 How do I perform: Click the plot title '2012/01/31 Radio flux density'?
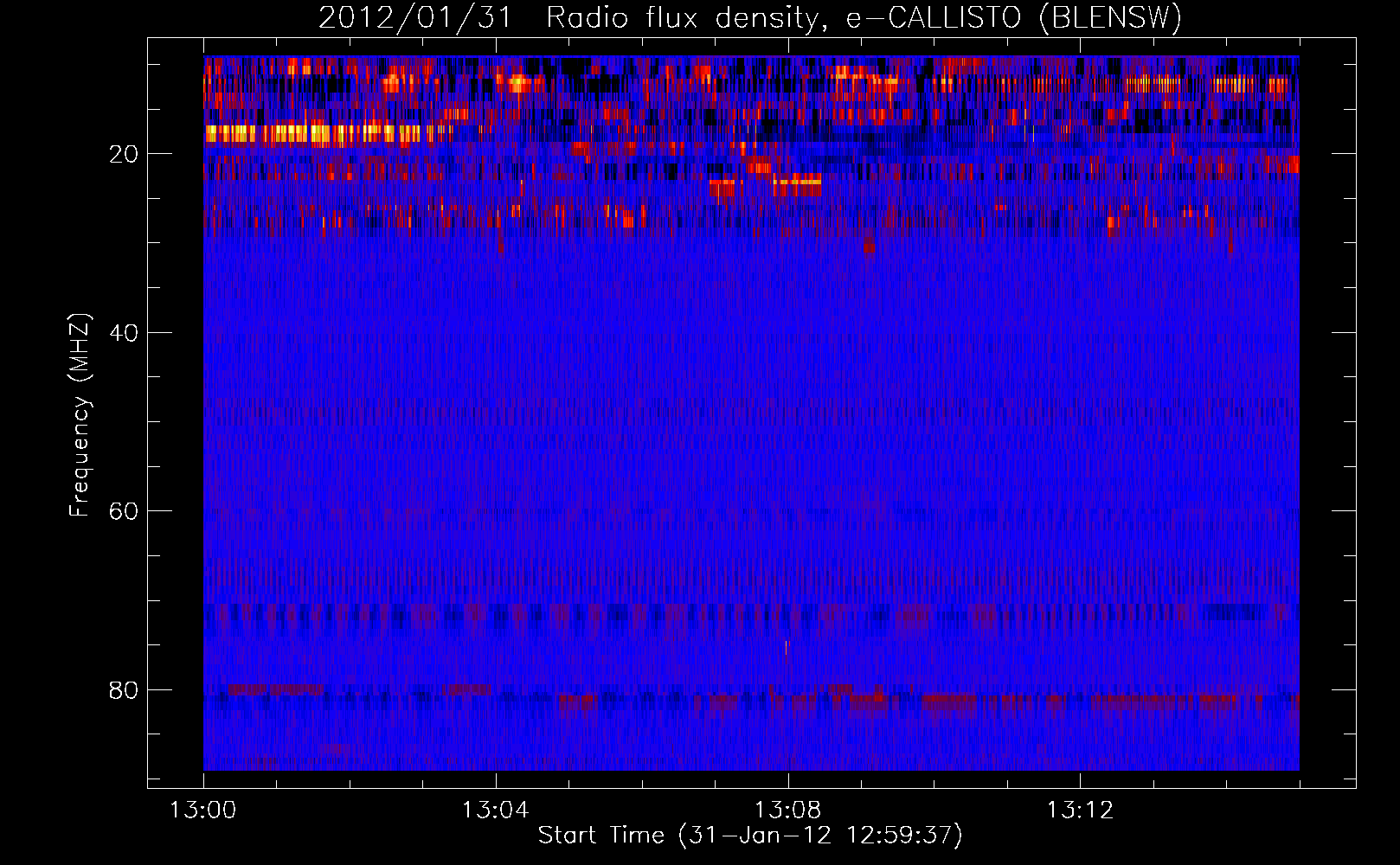pos(750,18)
